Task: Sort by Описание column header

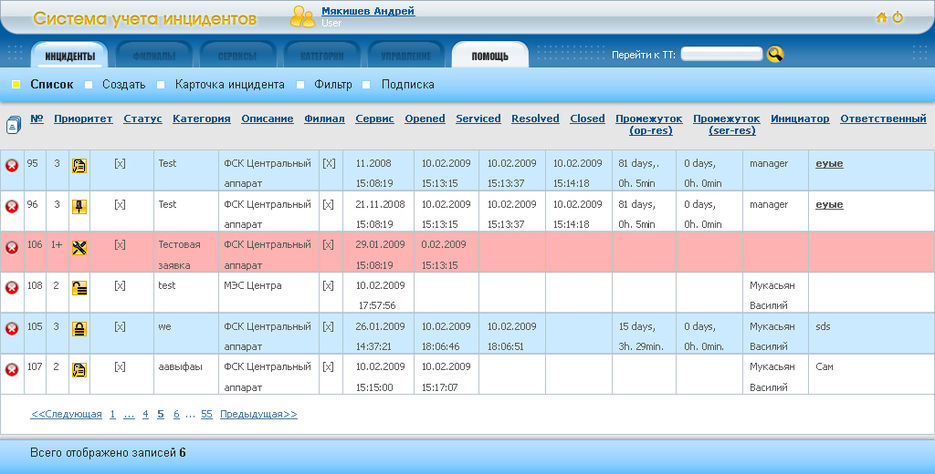Action: (267, 118)
